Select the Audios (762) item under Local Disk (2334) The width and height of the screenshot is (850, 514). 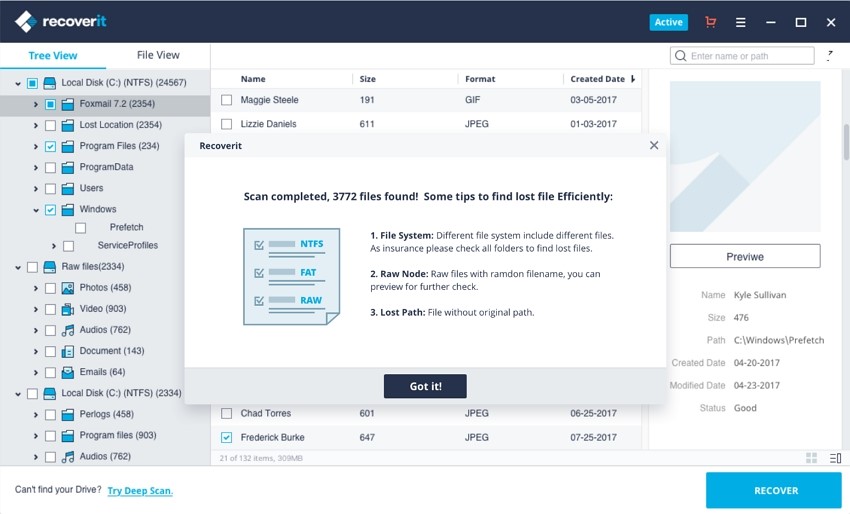coord(105,457)
